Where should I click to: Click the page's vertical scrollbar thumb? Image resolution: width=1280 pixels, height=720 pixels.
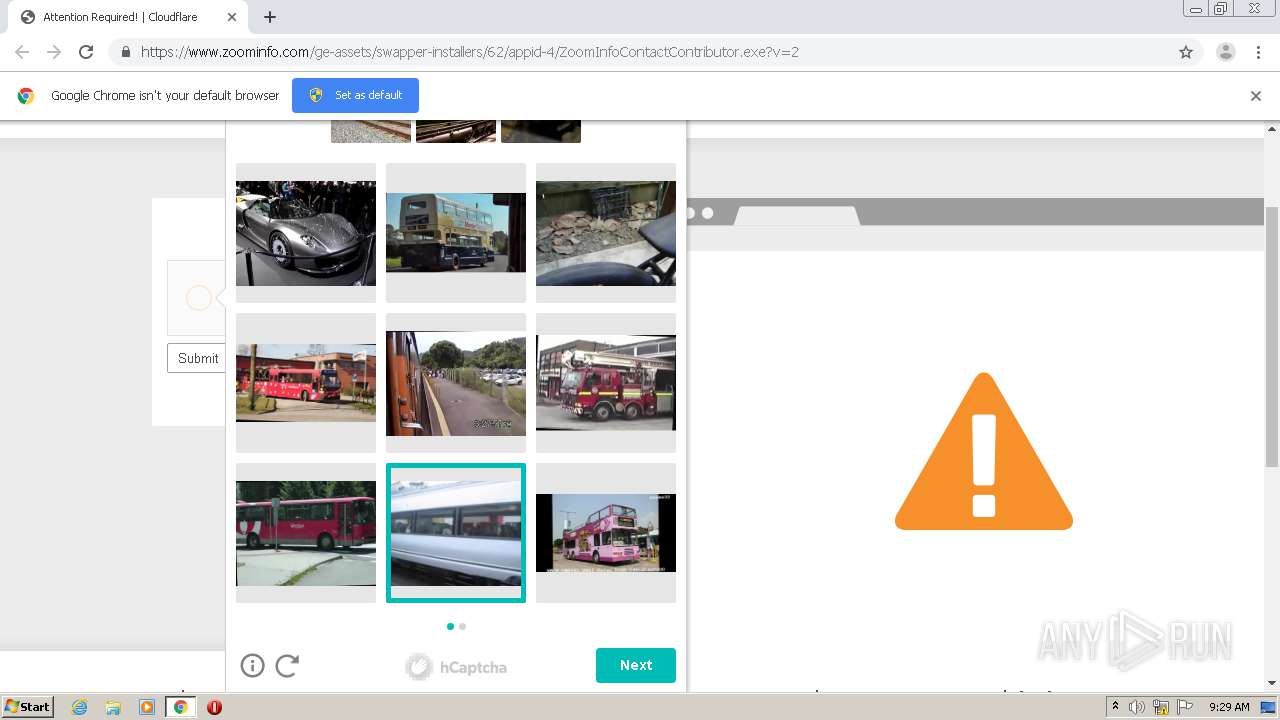click(1272, 337)
